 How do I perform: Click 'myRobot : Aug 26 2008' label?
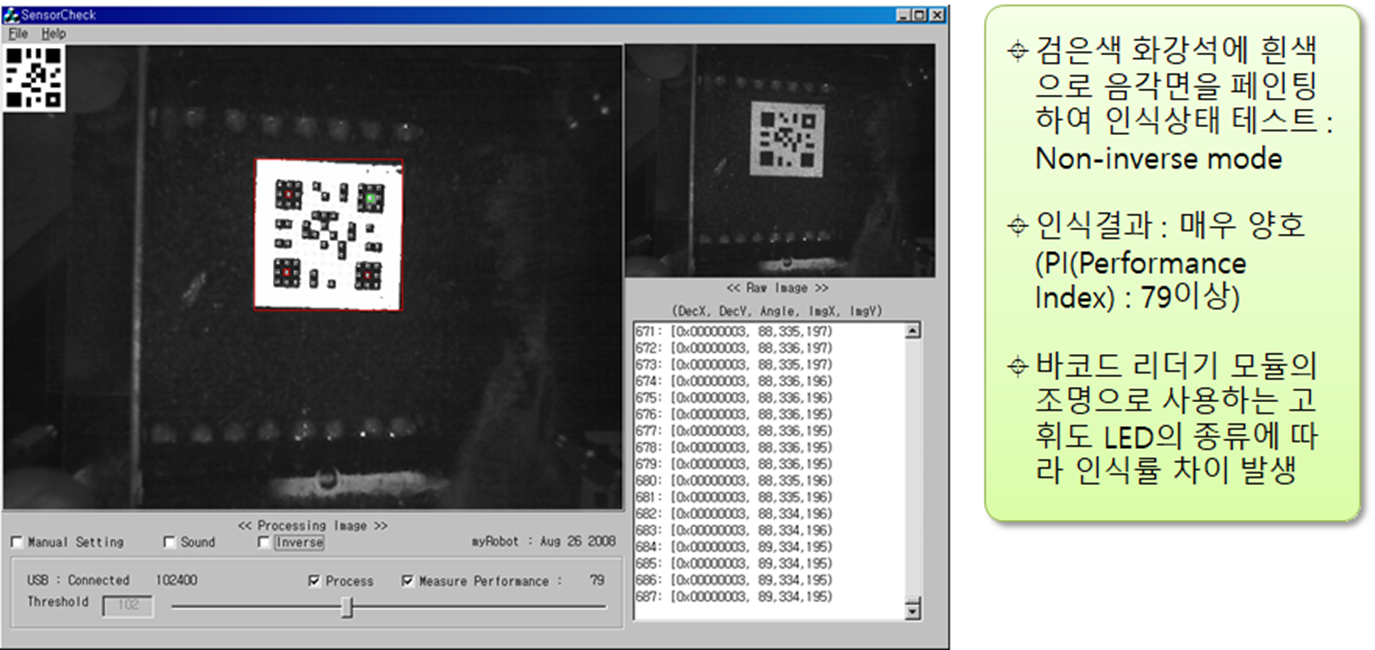click(x=544, y=542)
